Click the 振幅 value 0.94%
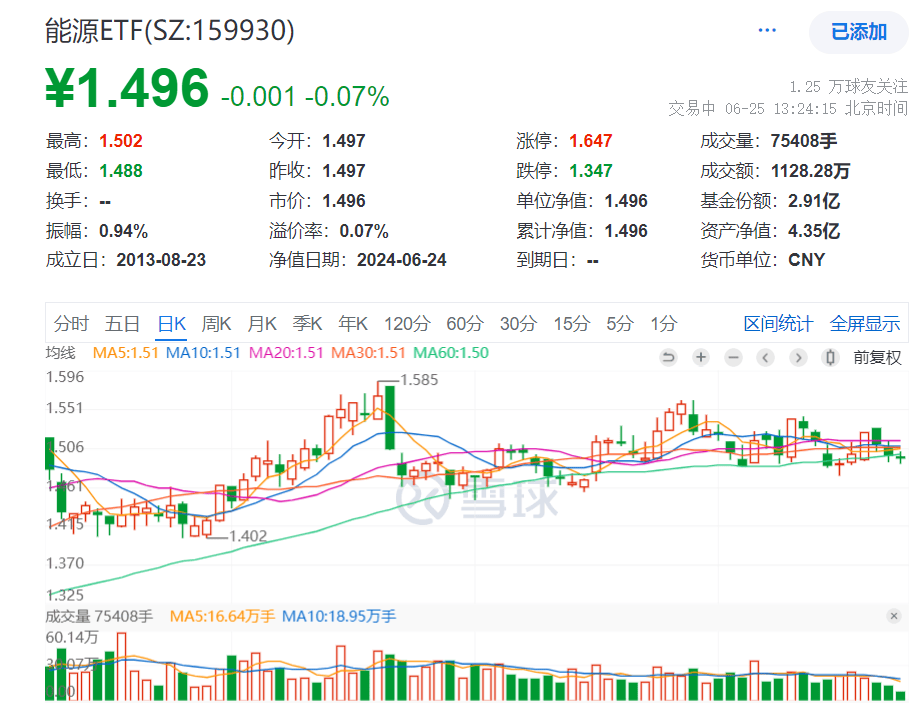Viewport: 924px width, 703px height. 123,231
